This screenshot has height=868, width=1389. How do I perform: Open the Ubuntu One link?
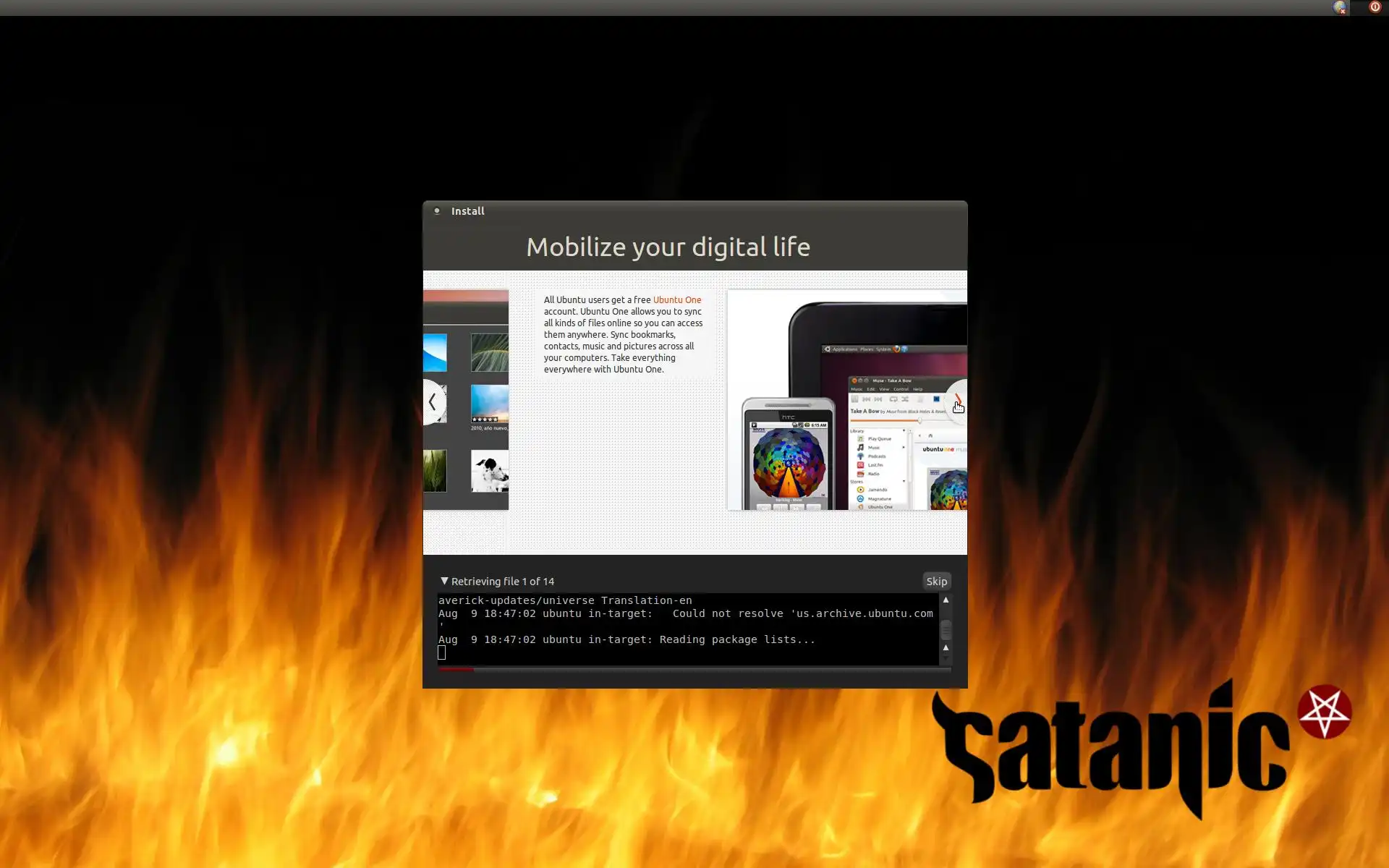coord(676,299)
